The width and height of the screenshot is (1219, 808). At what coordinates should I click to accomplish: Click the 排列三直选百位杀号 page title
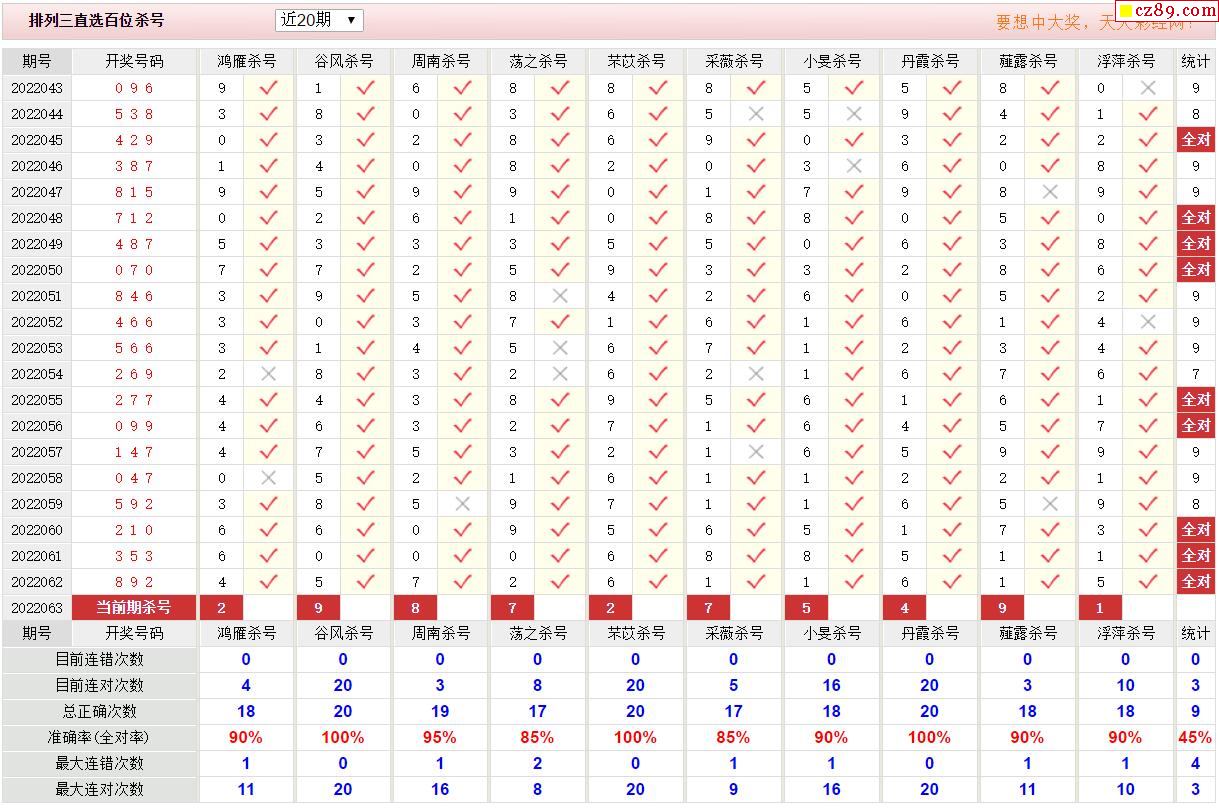pos(96,20)
